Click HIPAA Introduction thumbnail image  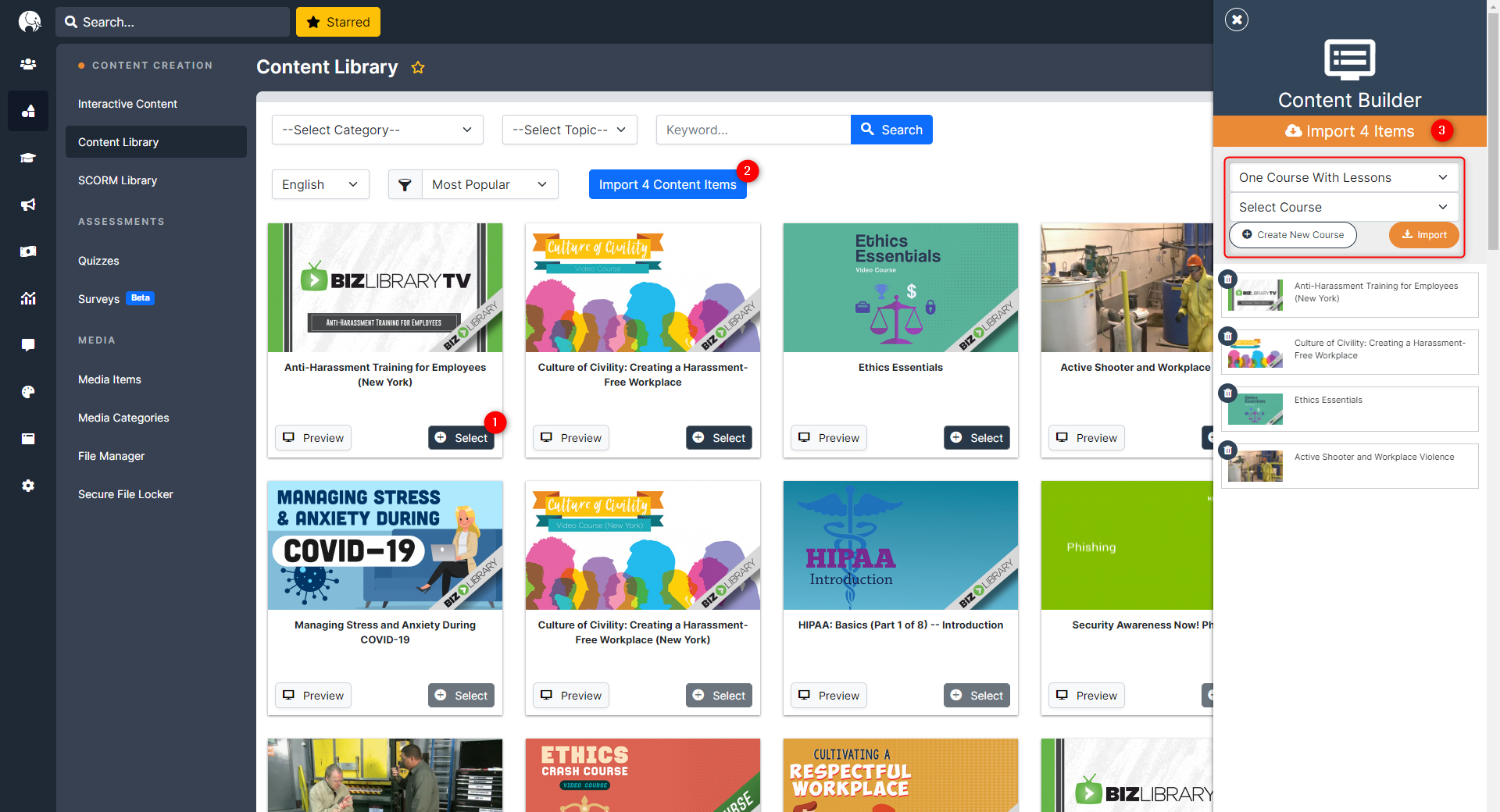[x=901, y=545]
